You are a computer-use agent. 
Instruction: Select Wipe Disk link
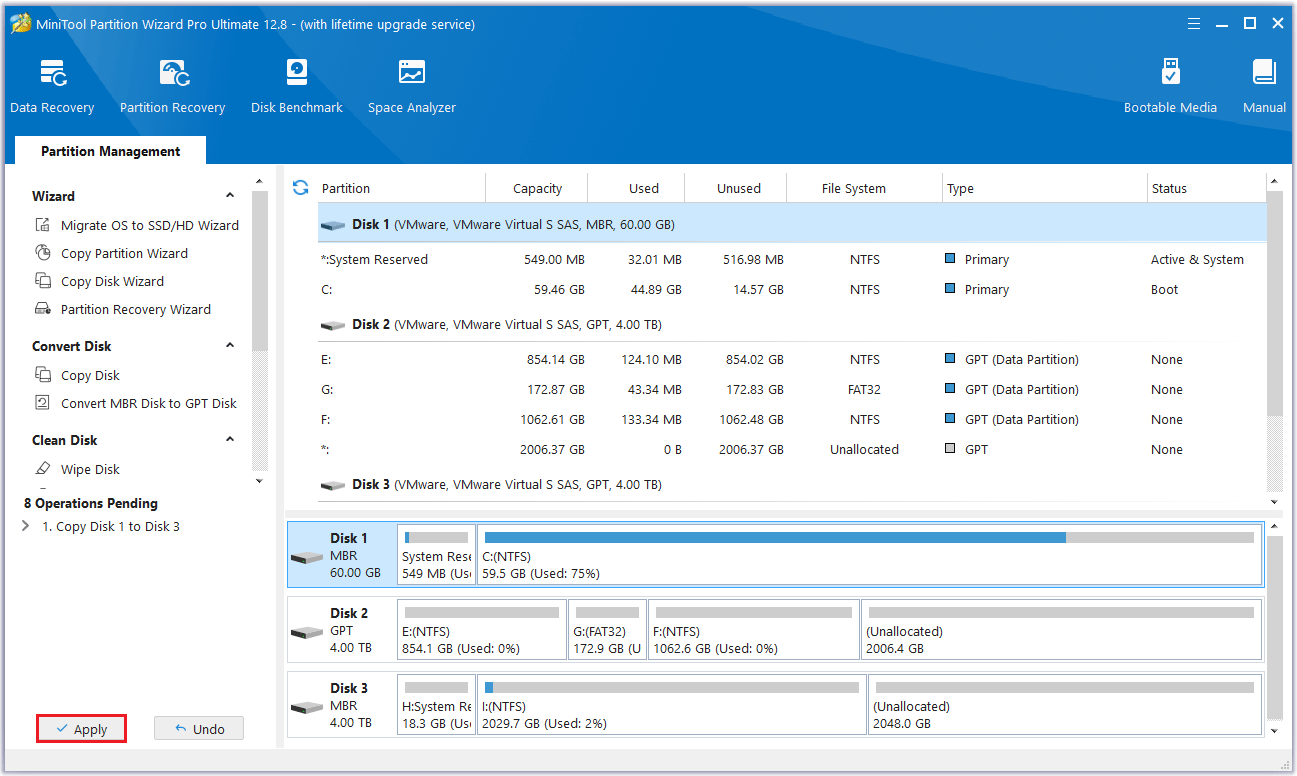point(90,469)
